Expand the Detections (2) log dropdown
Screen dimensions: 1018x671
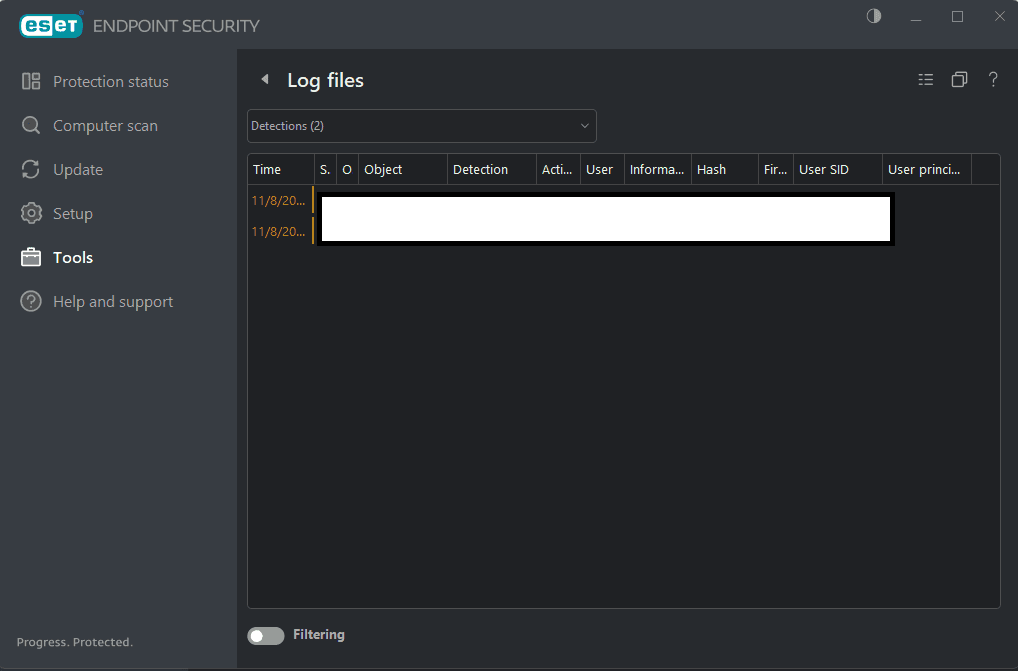(x=422, y=126)
